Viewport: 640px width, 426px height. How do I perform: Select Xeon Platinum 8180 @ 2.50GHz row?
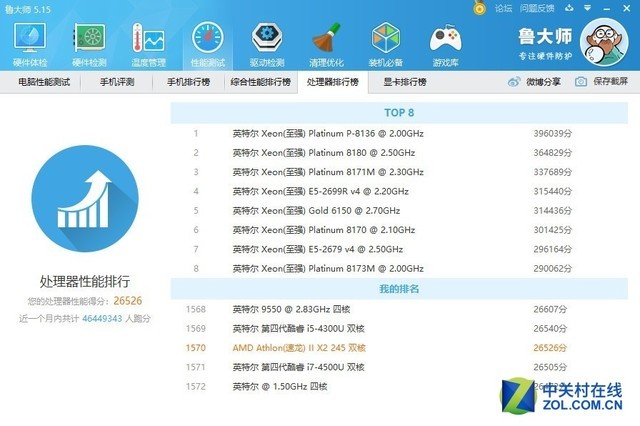pyautogui.click(x=399, y=153)
